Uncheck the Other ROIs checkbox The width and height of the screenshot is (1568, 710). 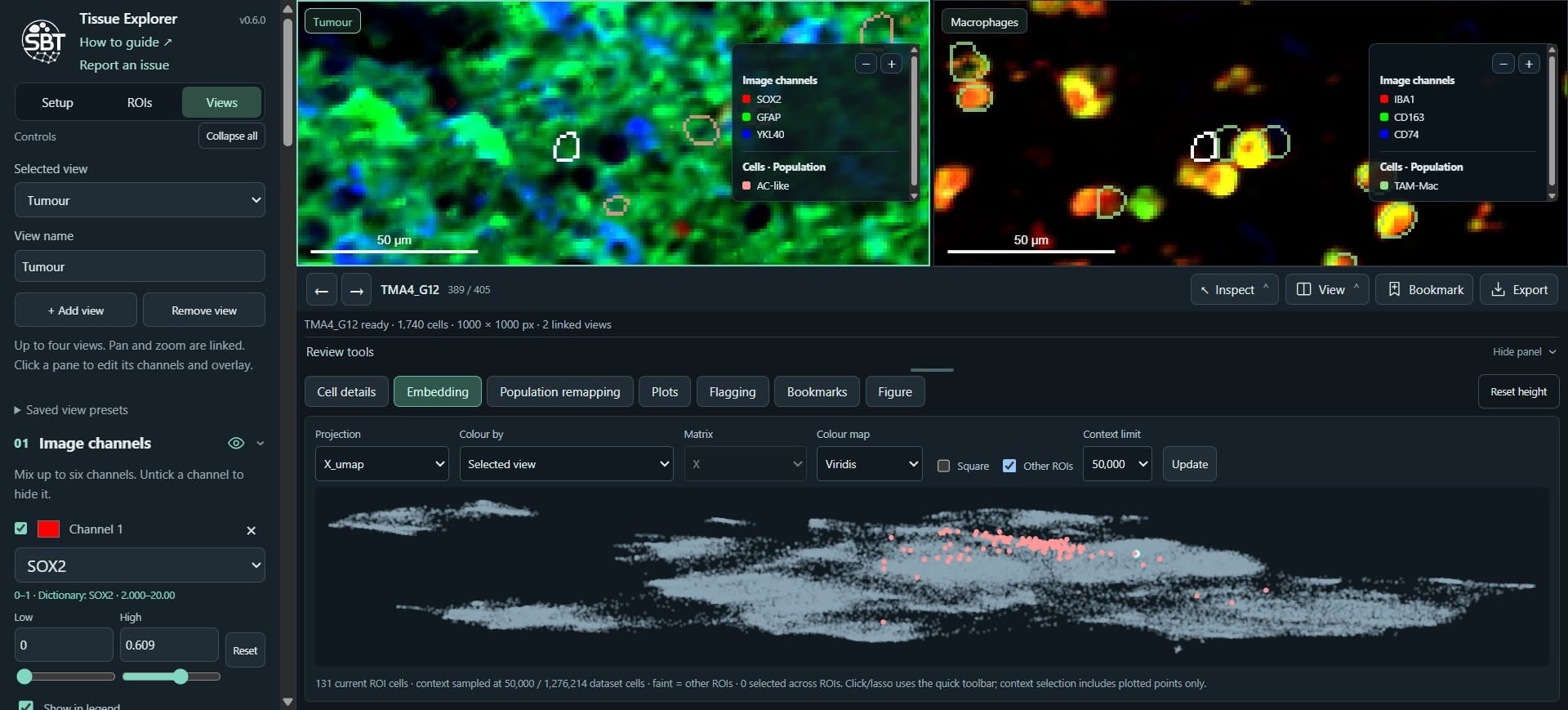tap(1009, 466)
